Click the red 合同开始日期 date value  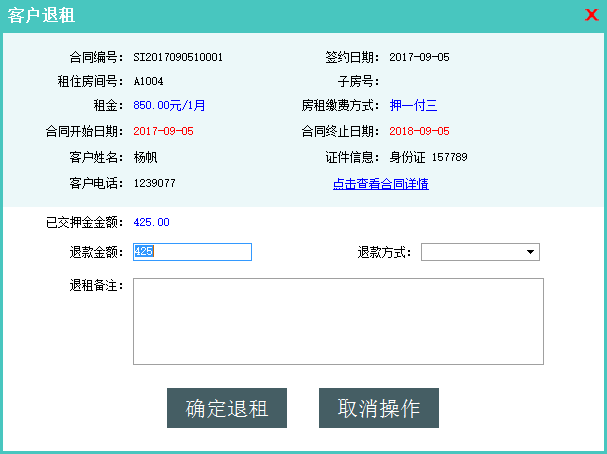pyautogui.click(x=163, y=131)
